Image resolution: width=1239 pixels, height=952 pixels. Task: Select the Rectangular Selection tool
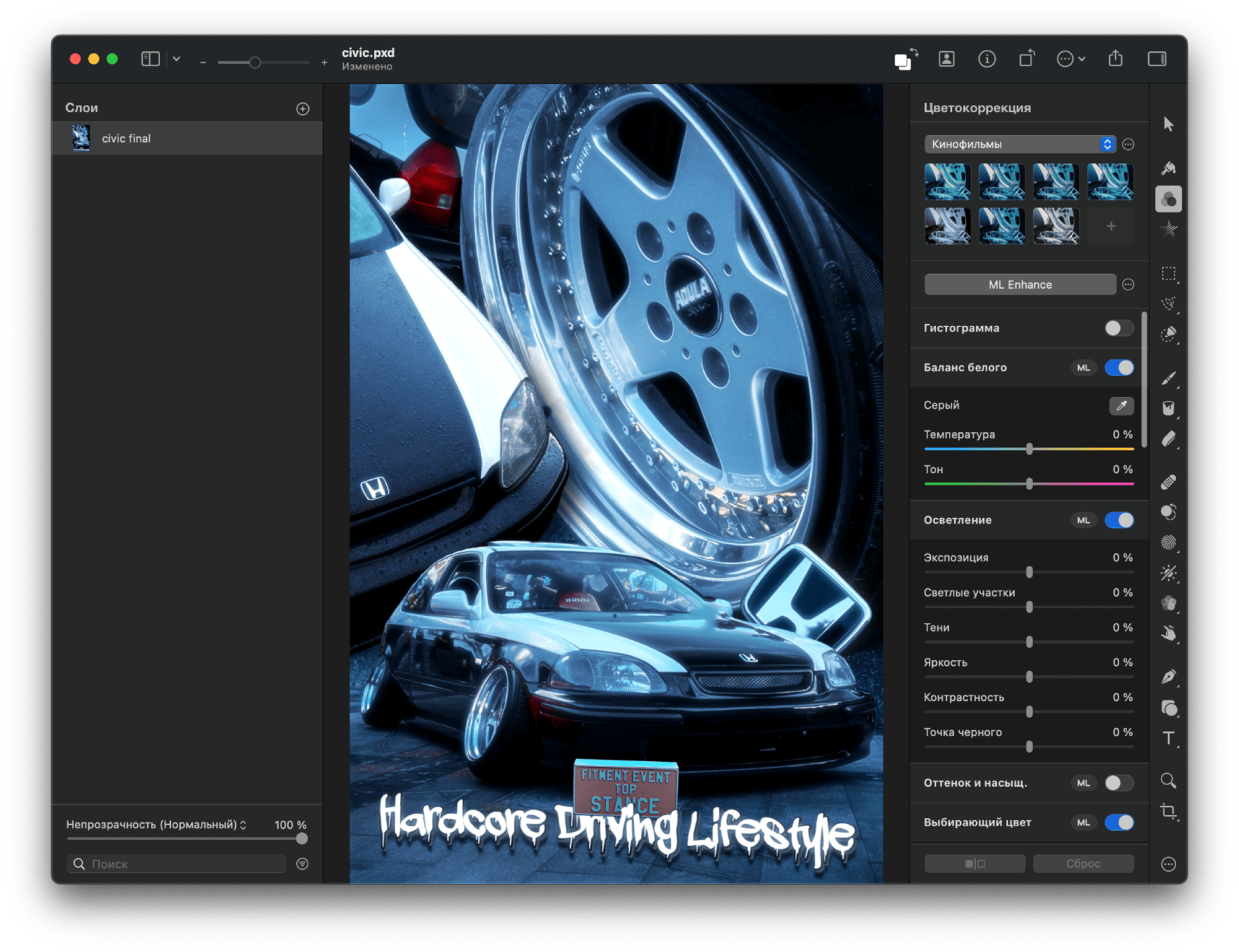pos(1170,274)
